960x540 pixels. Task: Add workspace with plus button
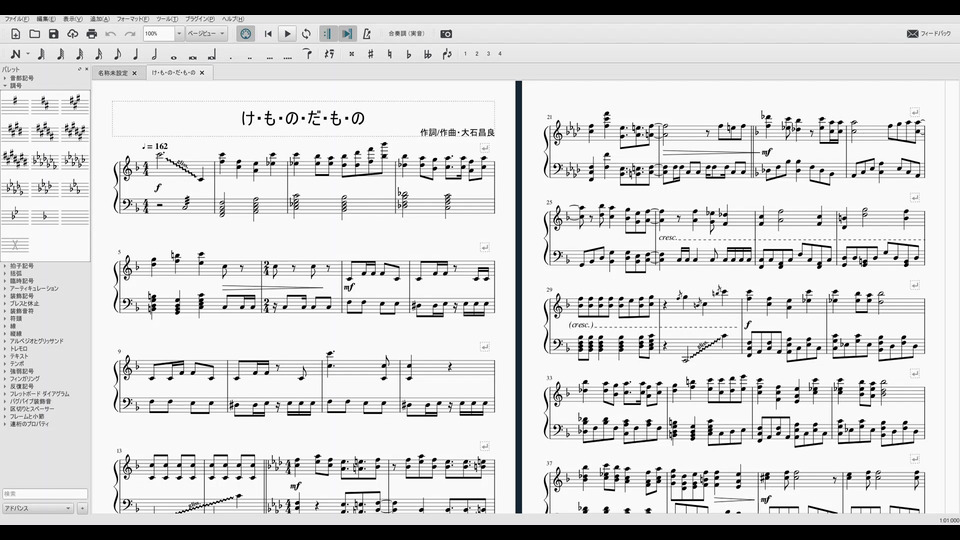pos(82,508)
